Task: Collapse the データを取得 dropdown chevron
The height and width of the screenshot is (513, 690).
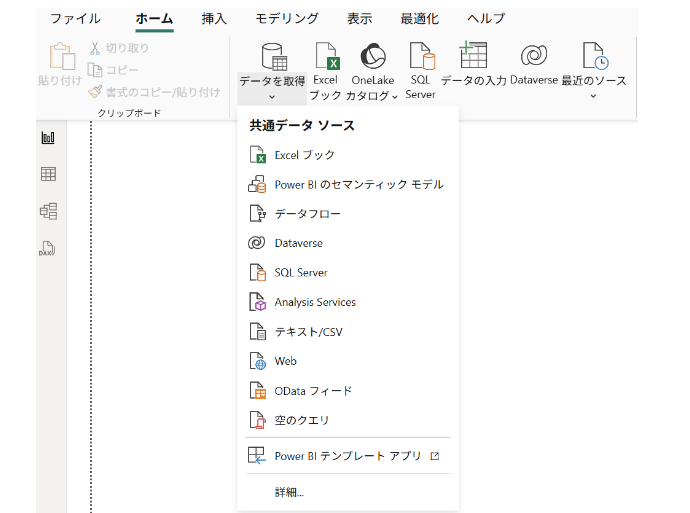Action: pos(272,96)
